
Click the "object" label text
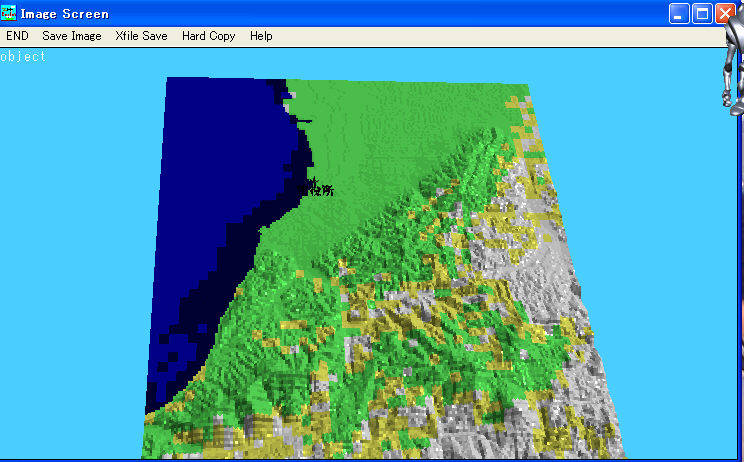click(x=23, y=57)
